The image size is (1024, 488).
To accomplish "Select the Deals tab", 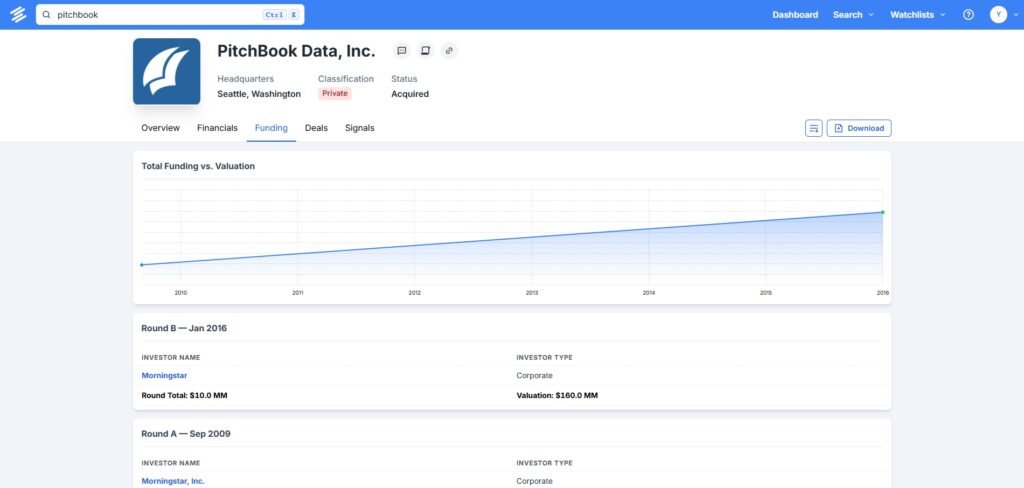I will (x=316, y=128).
